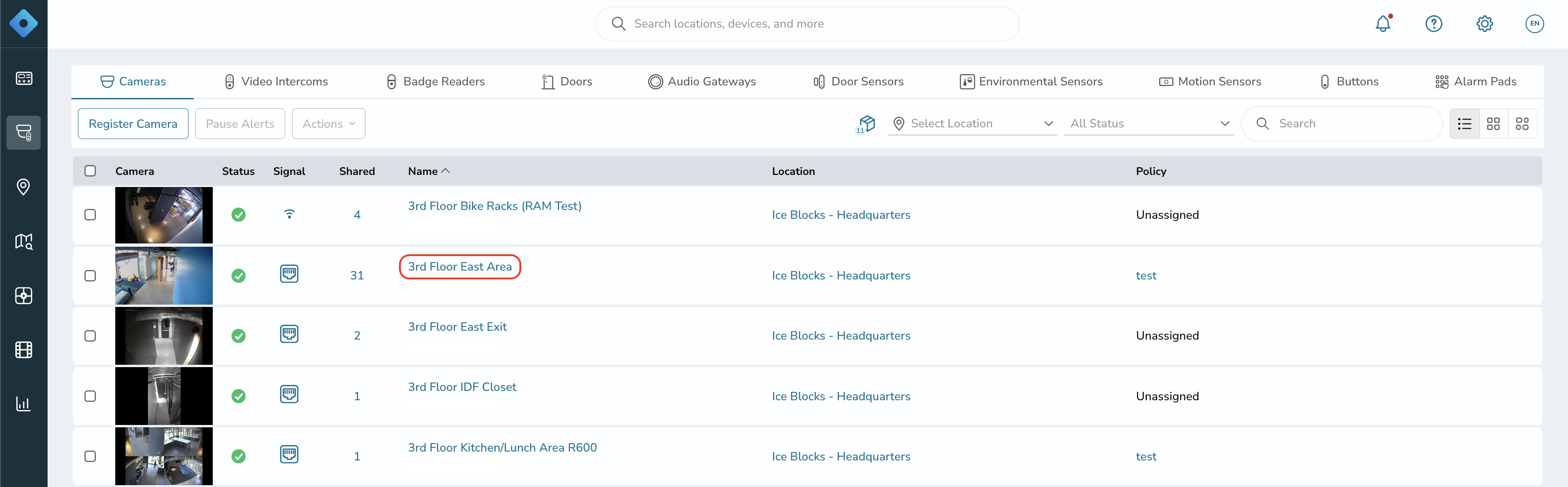Open the Maps sidebar icon
The width and height of the screenshot is (1568, 487).
pyautogui.click(x=24, y=241)
